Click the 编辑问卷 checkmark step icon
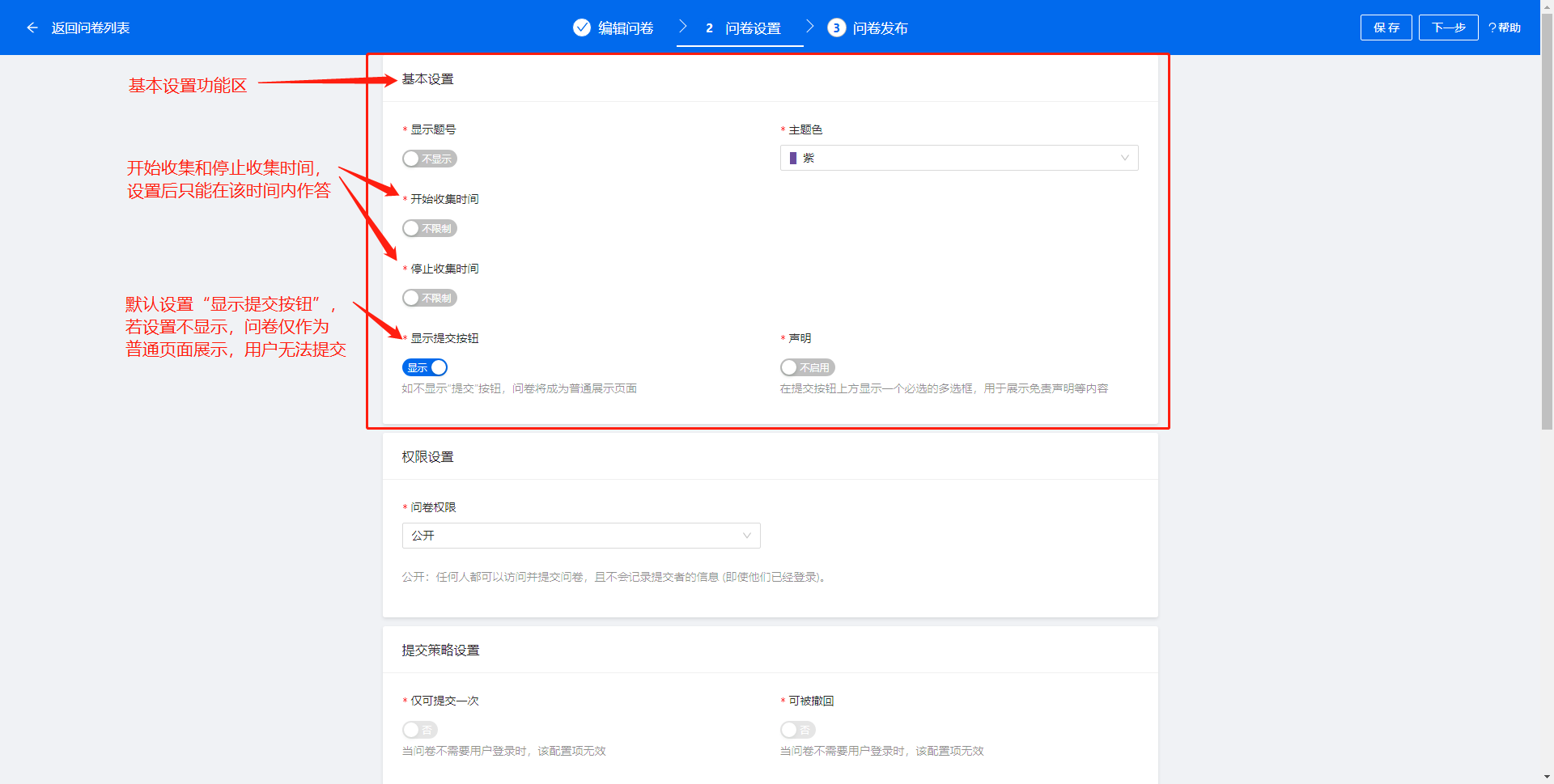The height and width of the screenshot is (784, 1554). tap(581, 28)
